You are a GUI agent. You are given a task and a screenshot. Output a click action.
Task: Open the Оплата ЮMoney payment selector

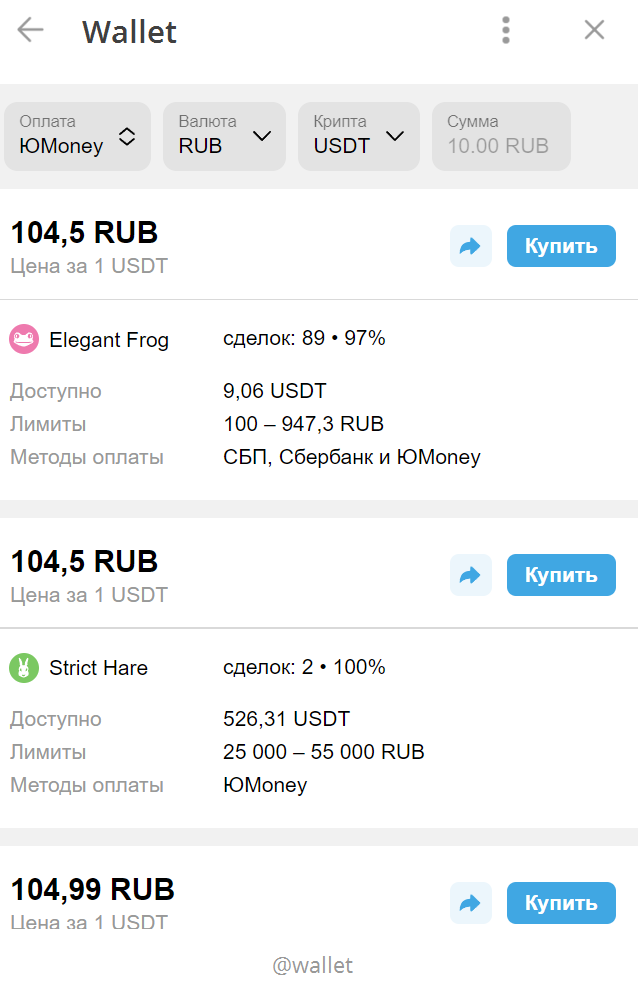pyautogui.click(x=78, y=136)
